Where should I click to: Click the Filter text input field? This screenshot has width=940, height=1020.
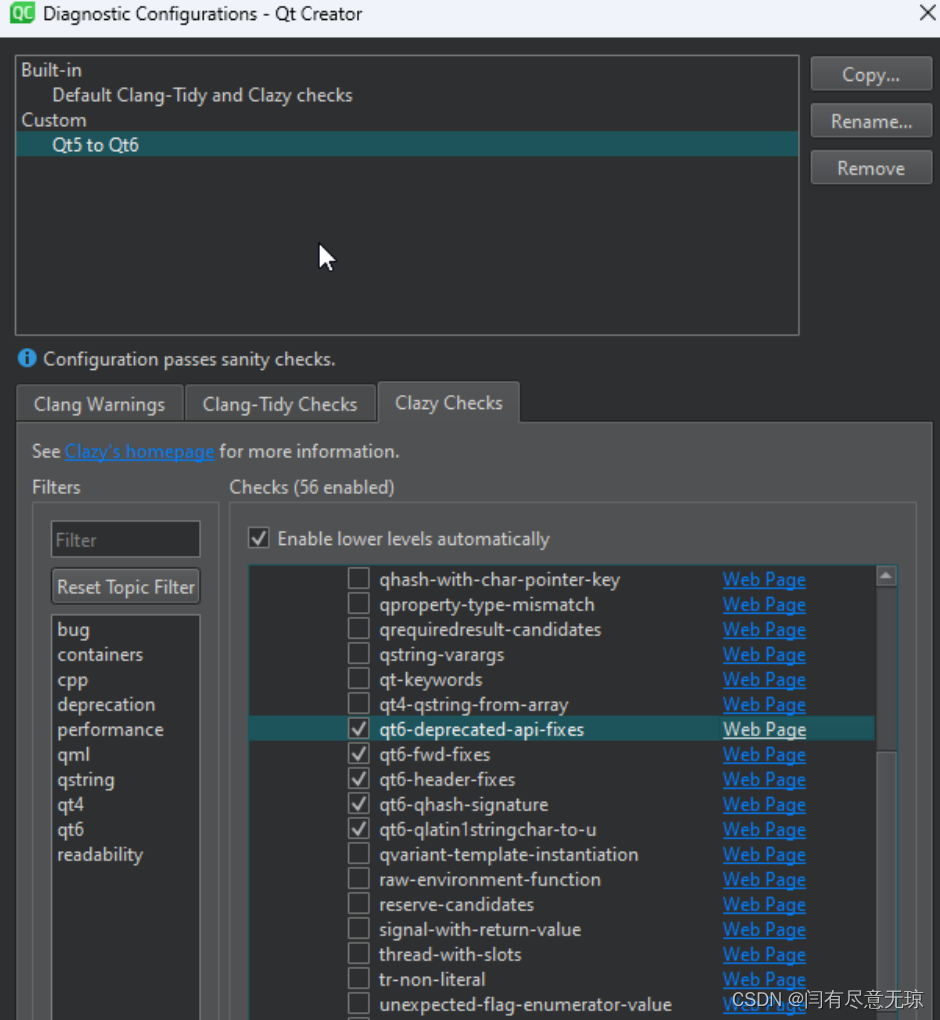tap(126, 539)
